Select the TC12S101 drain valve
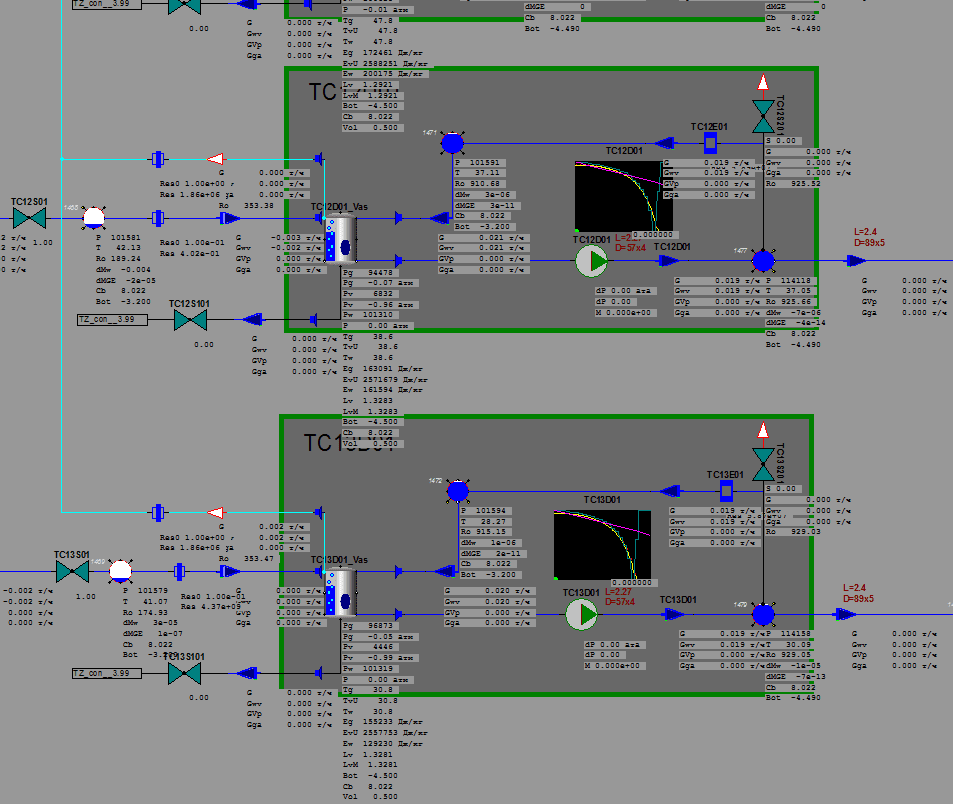 point(190,320)
